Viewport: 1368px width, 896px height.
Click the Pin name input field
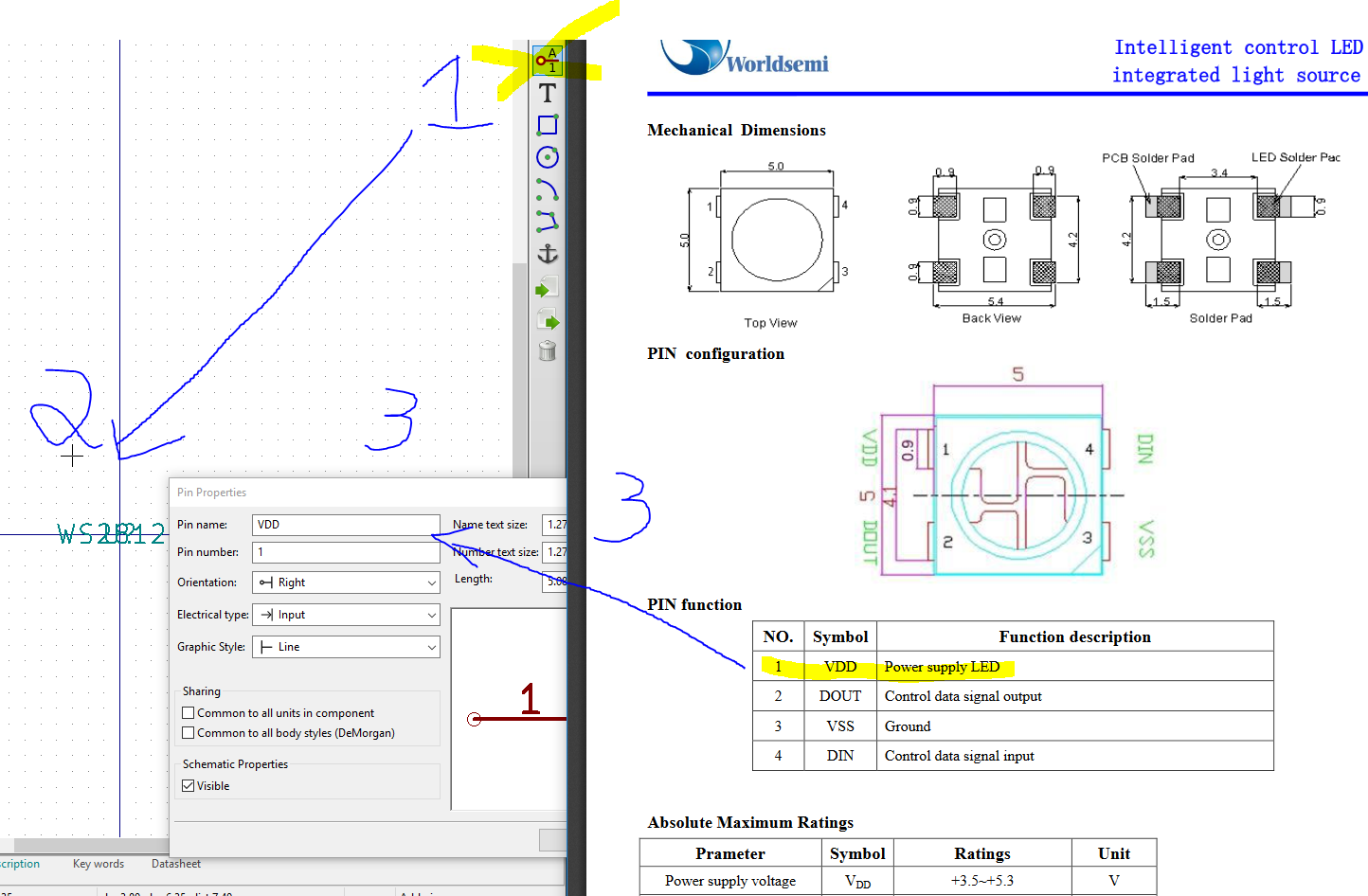[346, 525]
